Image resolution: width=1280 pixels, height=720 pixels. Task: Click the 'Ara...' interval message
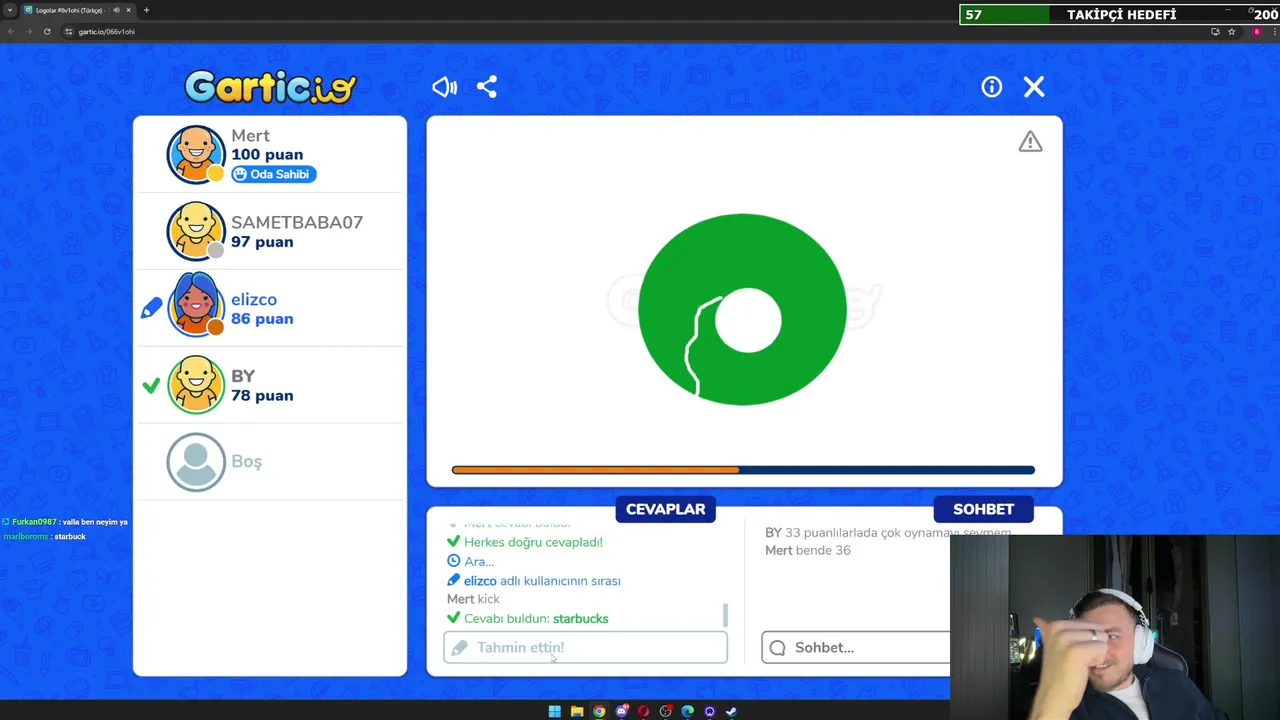point(479,561)
